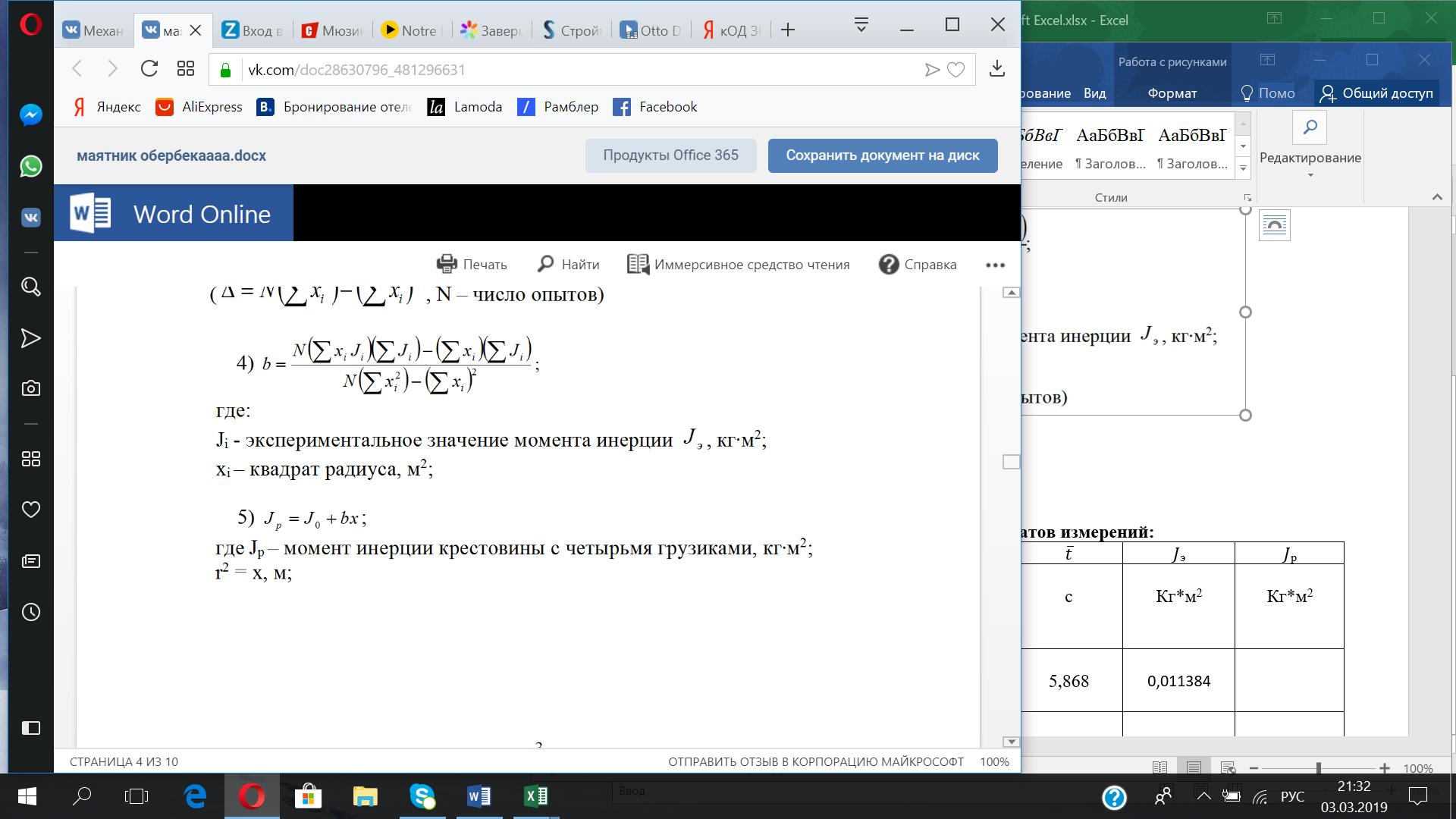Go back to previous page
This screenshot has height=819, width=1456.
click(77, 69)
